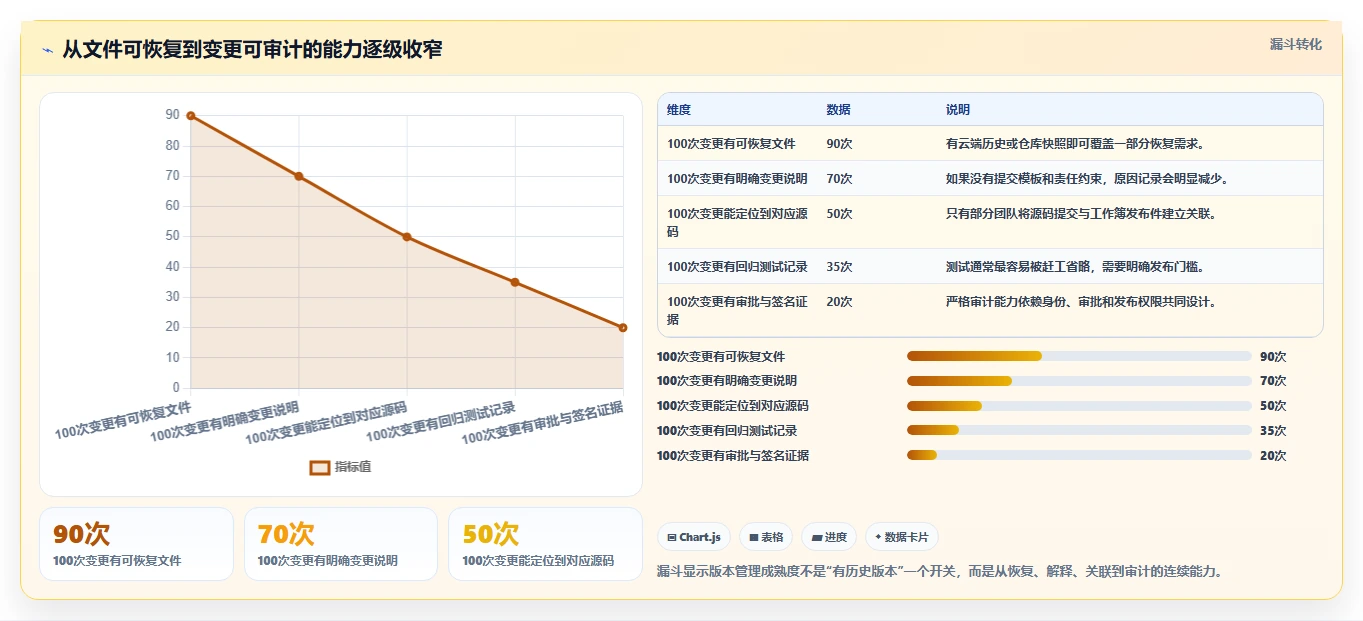
Task: Click the Chart.js chip
Action: click(694, 537)
